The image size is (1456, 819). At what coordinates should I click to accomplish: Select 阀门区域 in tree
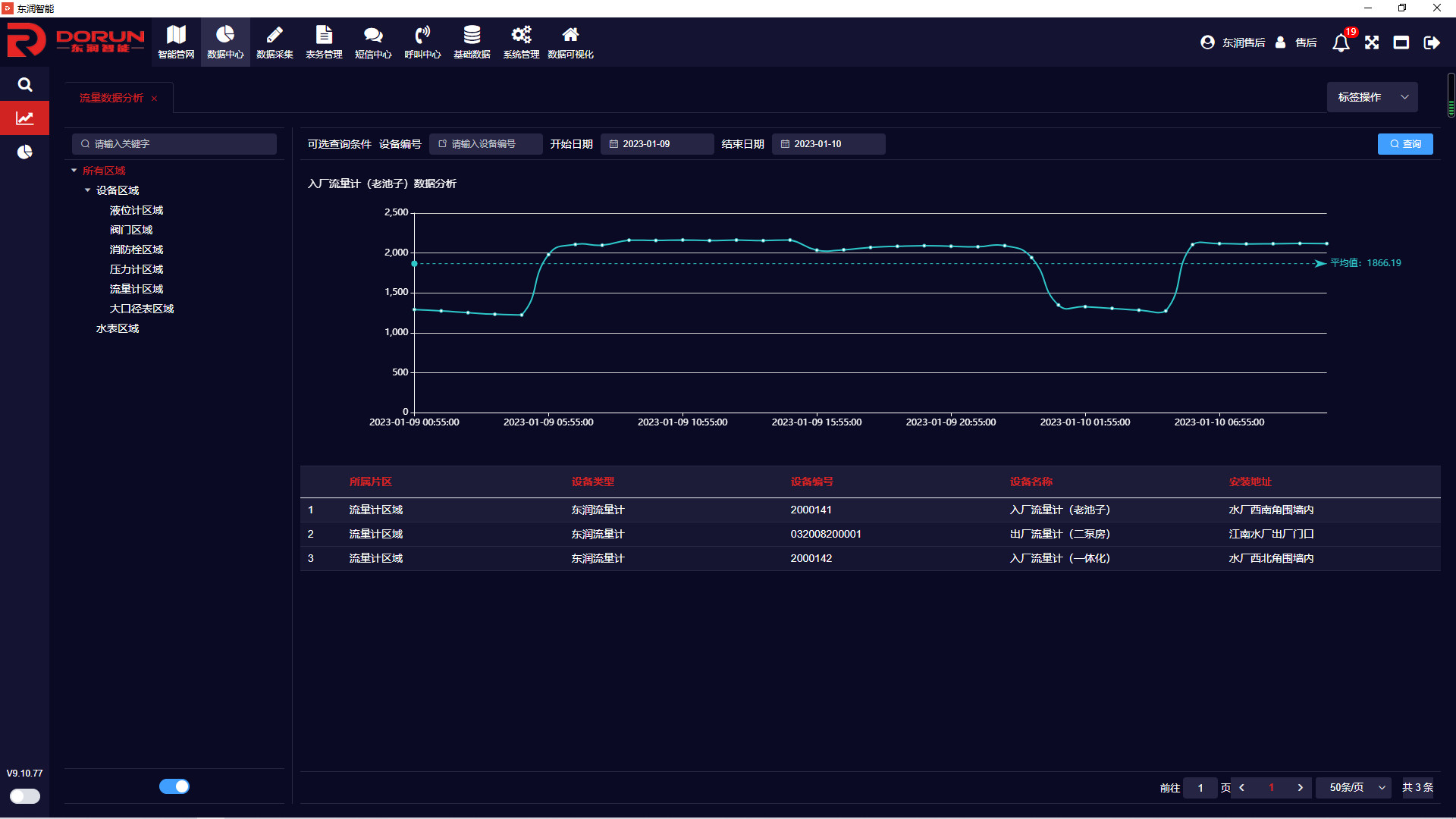coord(131,230)
